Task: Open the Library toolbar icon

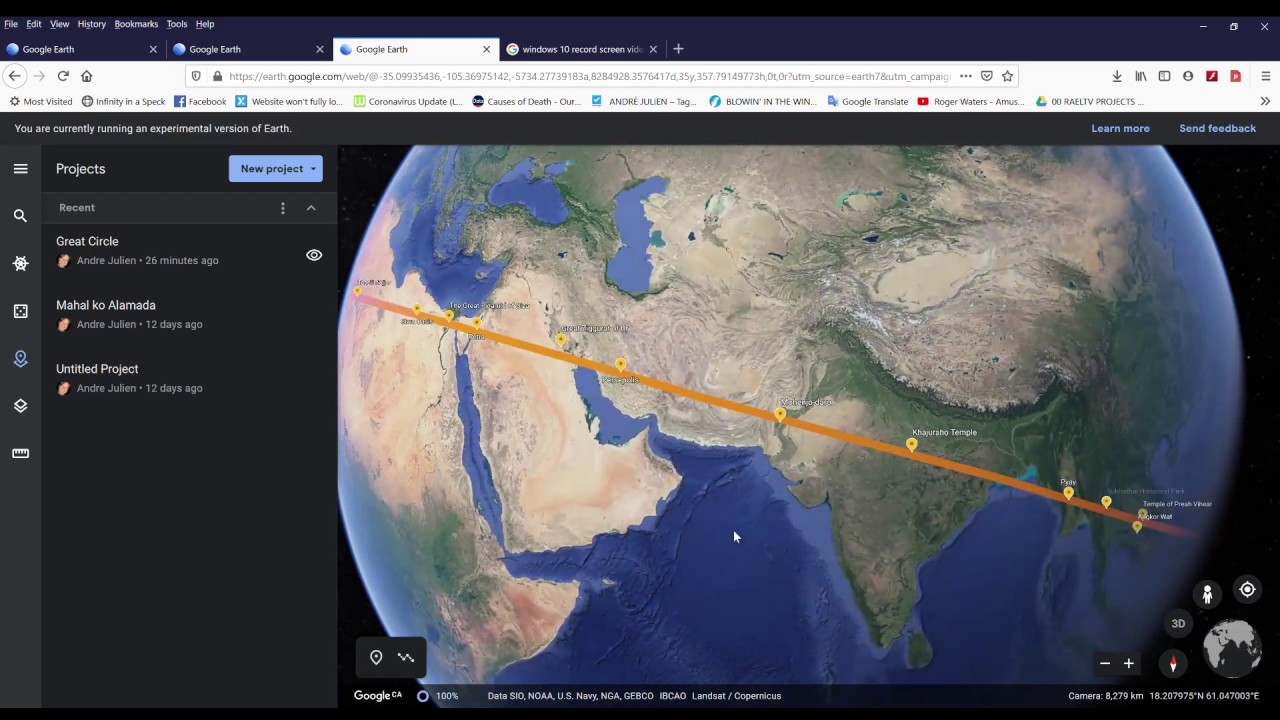Action: [x=1140, y=76]
